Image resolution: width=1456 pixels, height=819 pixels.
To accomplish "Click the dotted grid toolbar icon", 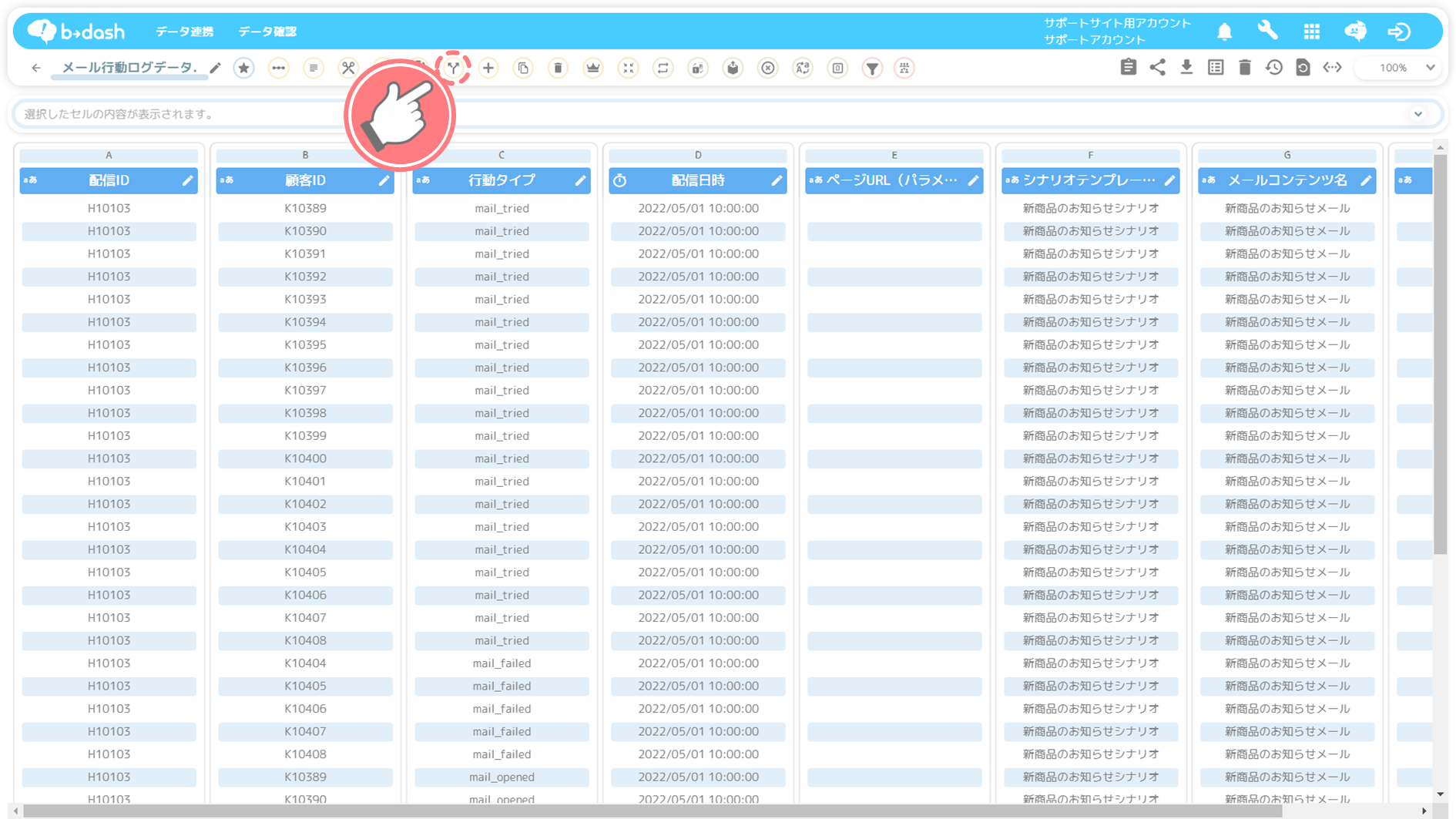I will 904,68.
